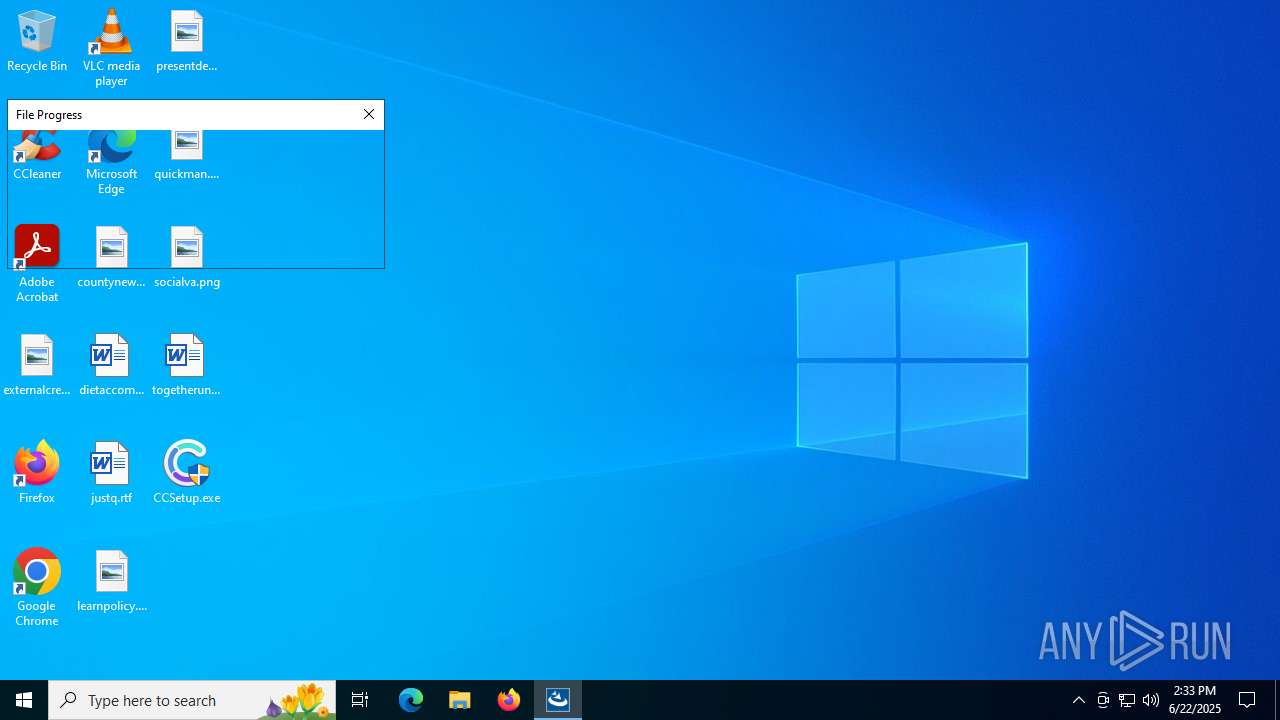
Task: Select the Google Chrome desktop shortcut
Action: tap(37, 588)
